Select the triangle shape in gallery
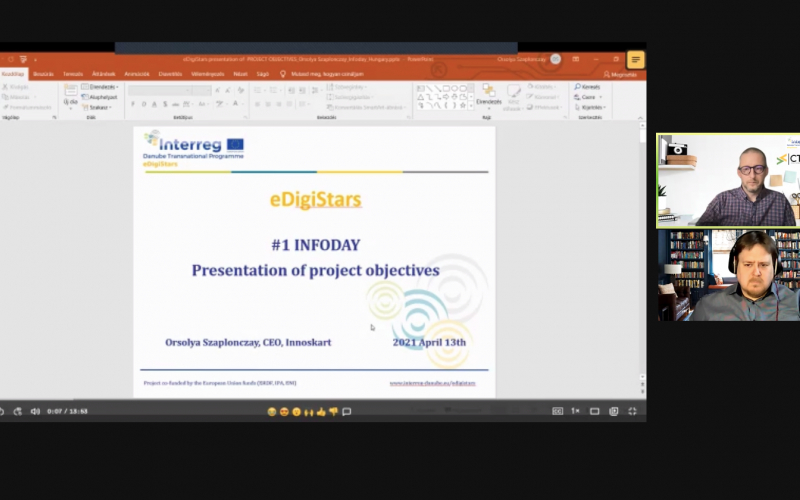This screenshot has height=500, width=800. click(420, 97)
